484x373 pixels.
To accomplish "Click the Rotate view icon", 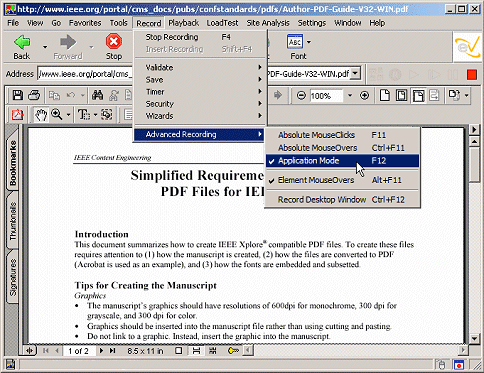I will coord(453,95).
